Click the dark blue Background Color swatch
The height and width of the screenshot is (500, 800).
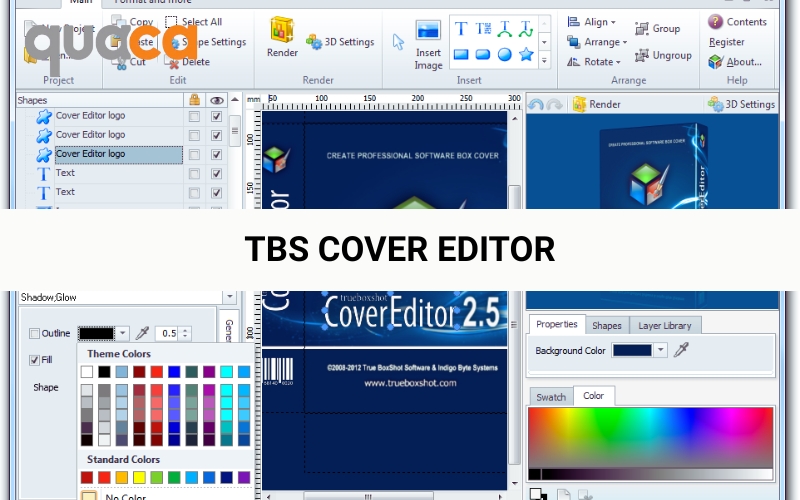[632, 350]
